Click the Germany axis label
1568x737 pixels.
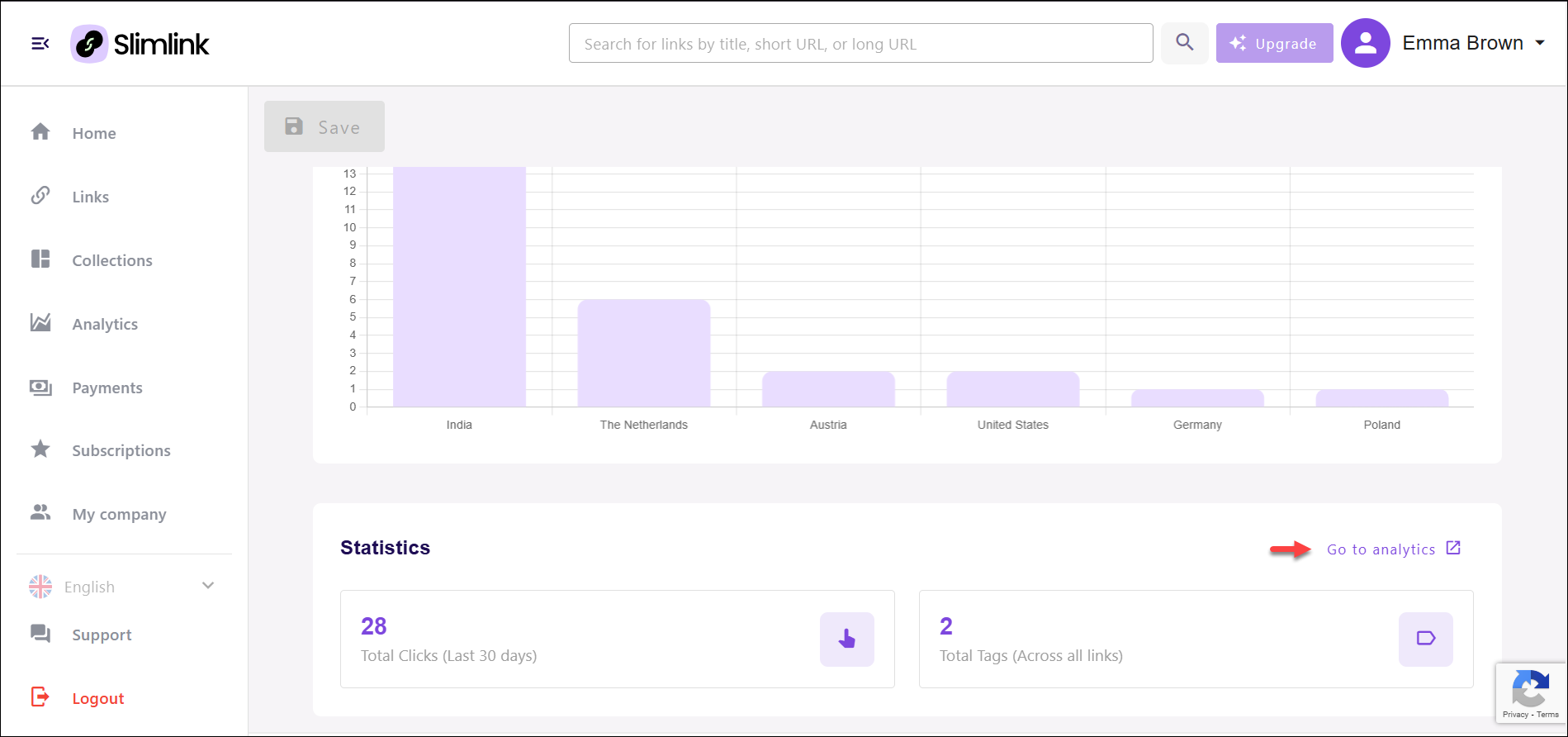pyautogui.click(x=1197, y=425)
